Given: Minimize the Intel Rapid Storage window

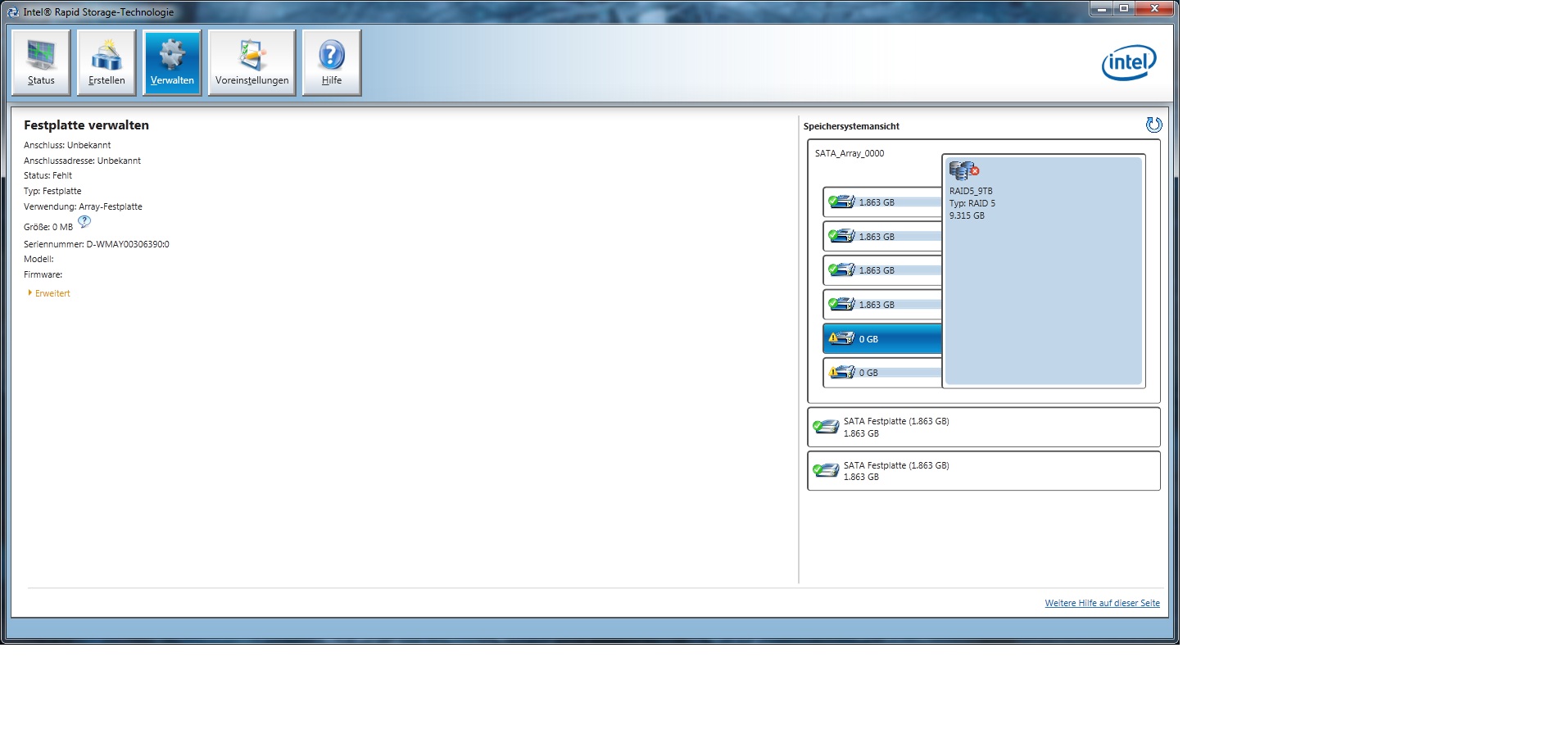Looking at the screenshot, I should tap(1102, 9).
